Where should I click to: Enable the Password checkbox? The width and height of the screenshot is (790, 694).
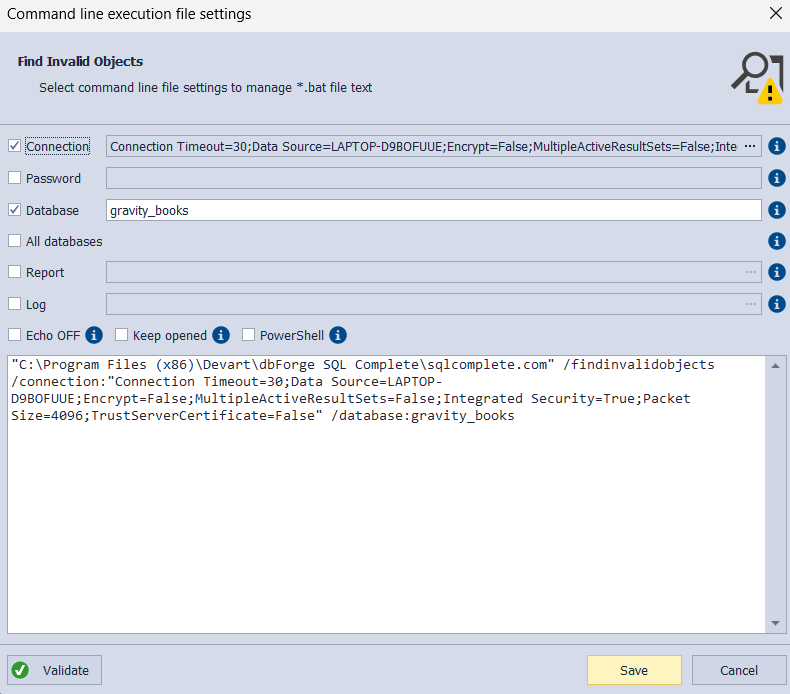[14, 178]
